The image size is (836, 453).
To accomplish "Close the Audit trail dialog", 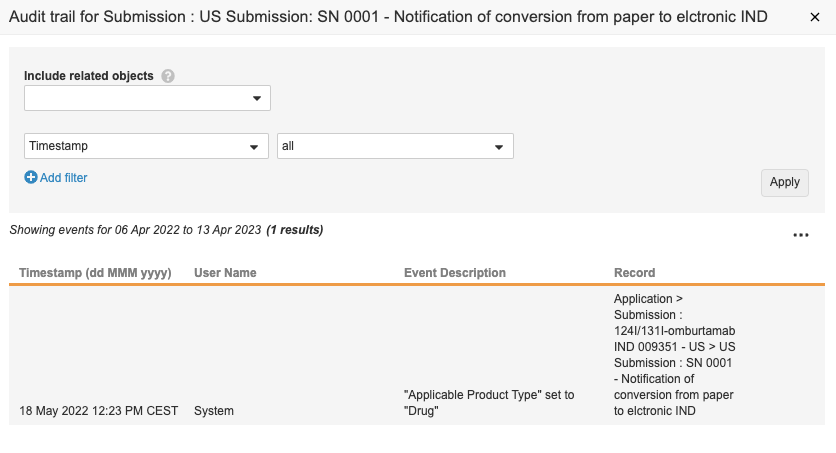I will click(814, 20).
